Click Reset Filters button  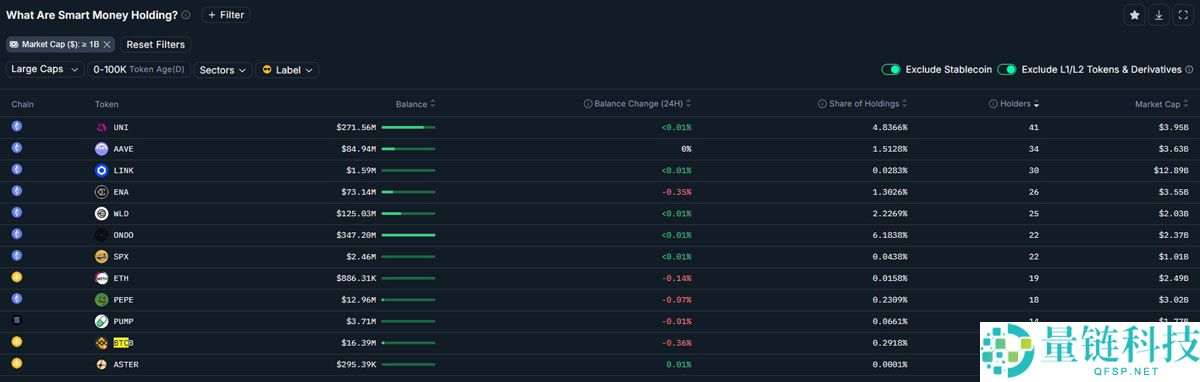[x=155, y=44]
